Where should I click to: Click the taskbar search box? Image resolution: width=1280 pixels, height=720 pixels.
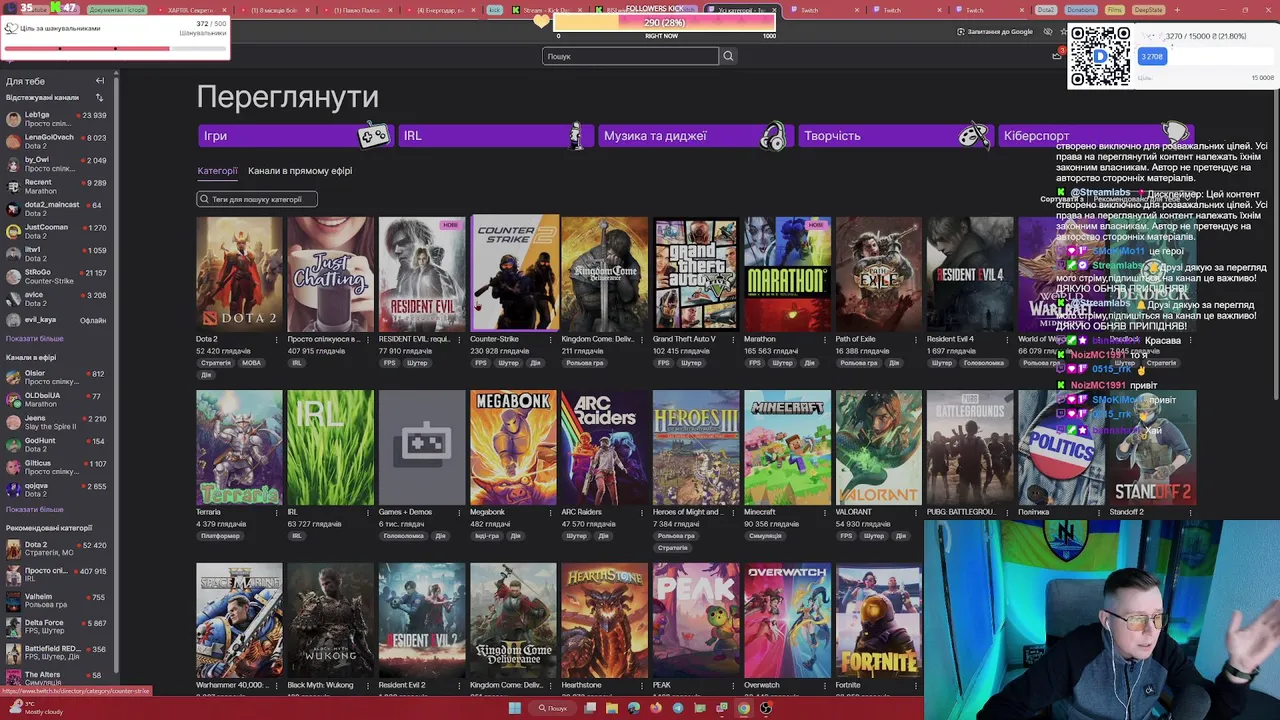click(553, 708)
